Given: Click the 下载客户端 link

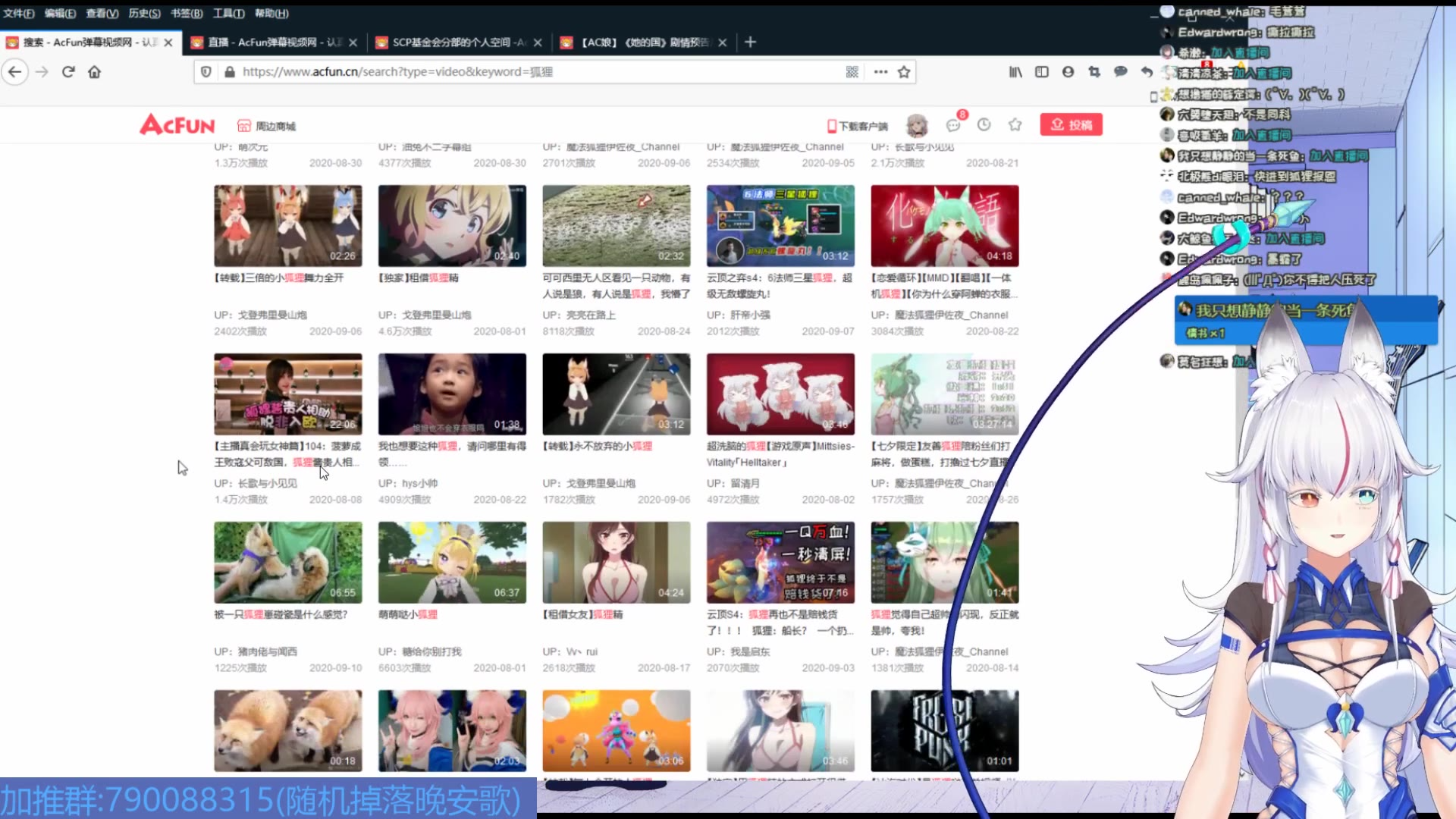Looking at the screenshot, I should click(x=858, y=126).
